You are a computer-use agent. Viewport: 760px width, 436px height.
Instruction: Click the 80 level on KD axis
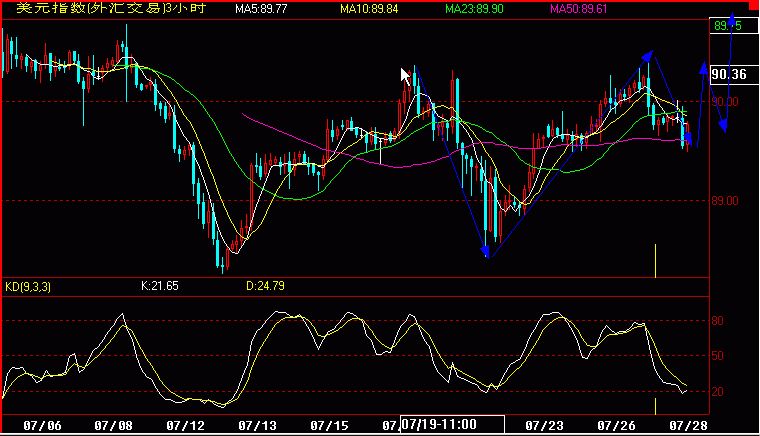(x=717, y=321)
